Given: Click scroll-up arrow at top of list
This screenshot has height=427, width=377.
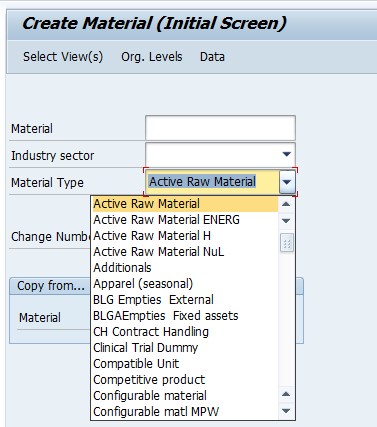Looking at the screenshot, I should 286,204.
